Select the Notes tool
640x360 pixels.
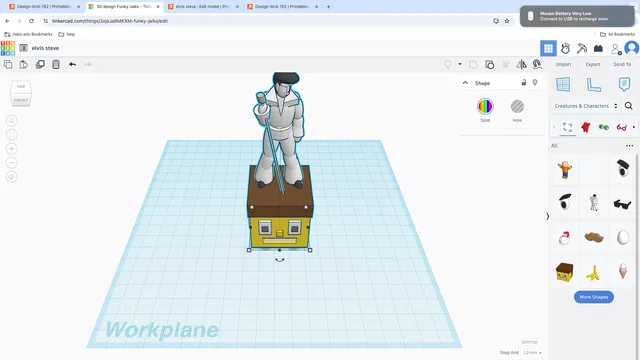click(x=624, y=84)
